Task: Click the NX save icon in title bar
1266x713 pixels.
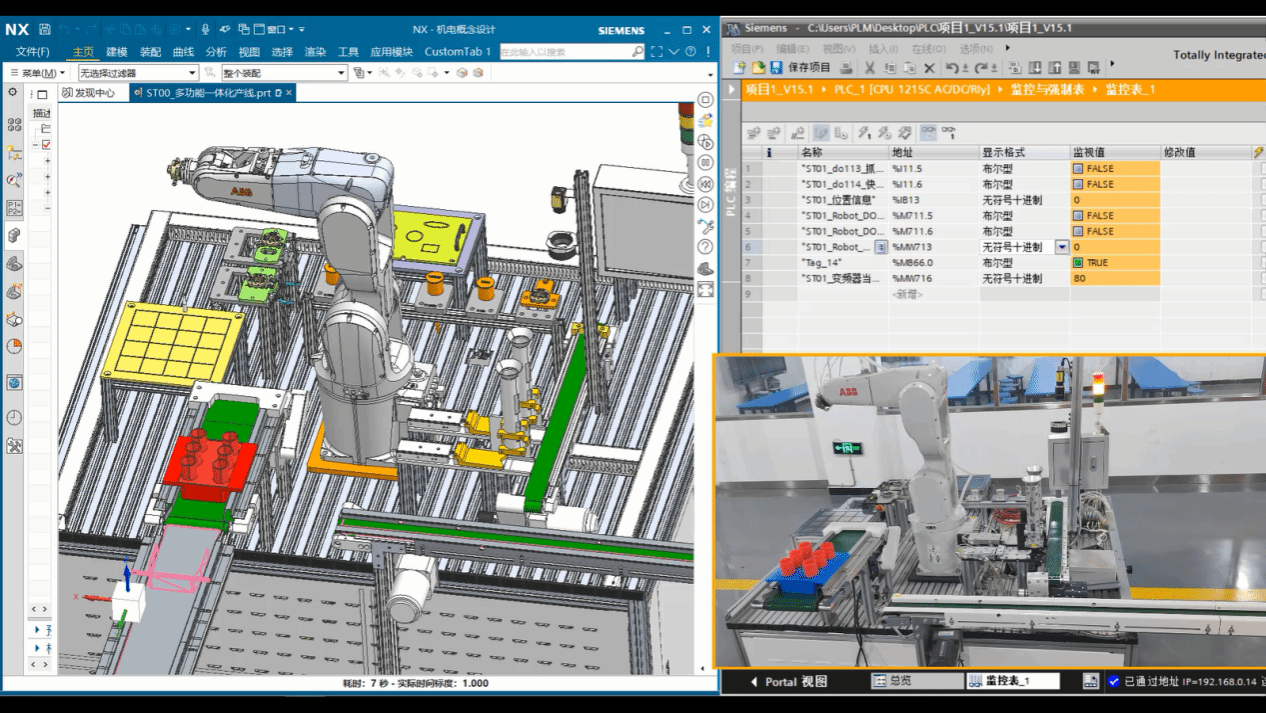Action: [x=46, y=30]
